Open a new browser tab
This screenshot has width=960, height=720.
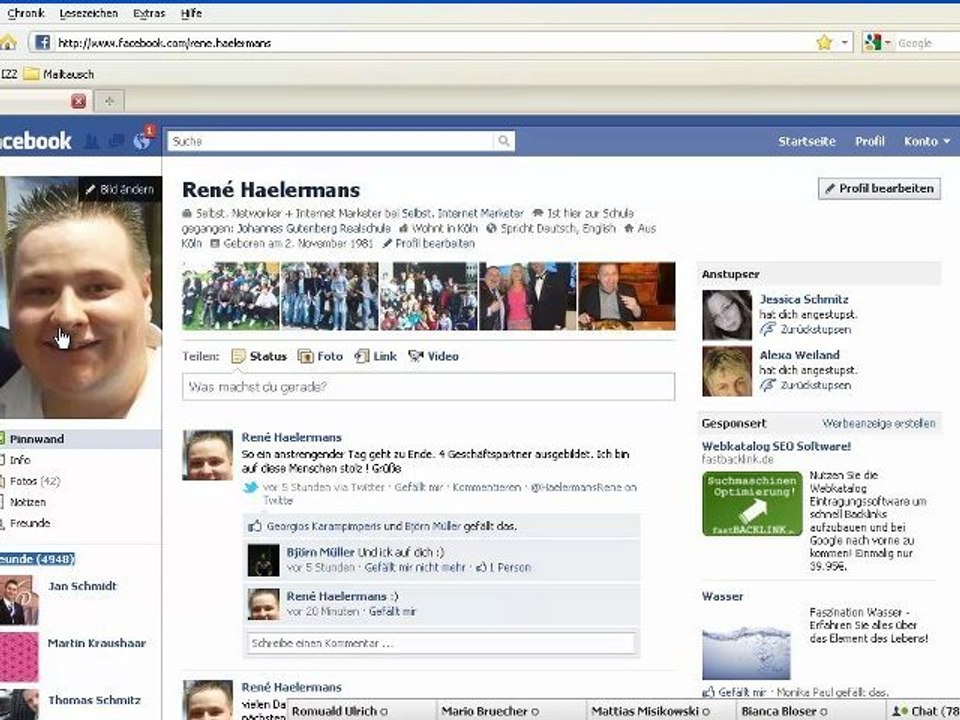click(x=109, y=101)
